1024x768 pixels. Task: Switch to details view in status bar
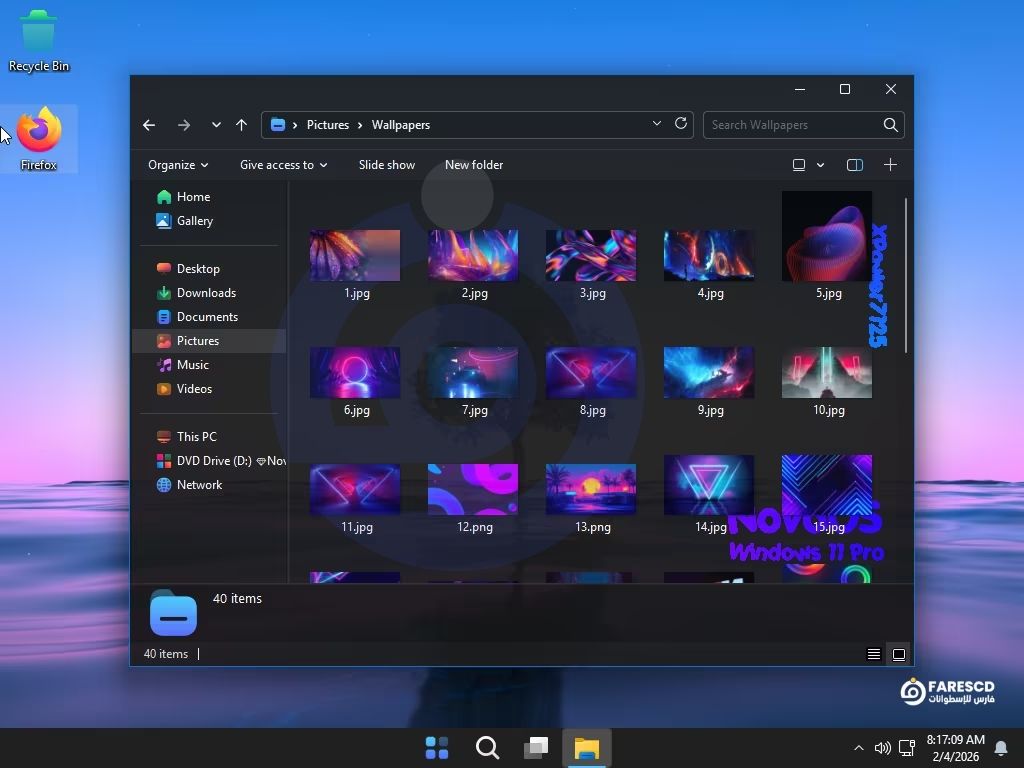click(x=873, y=654)
